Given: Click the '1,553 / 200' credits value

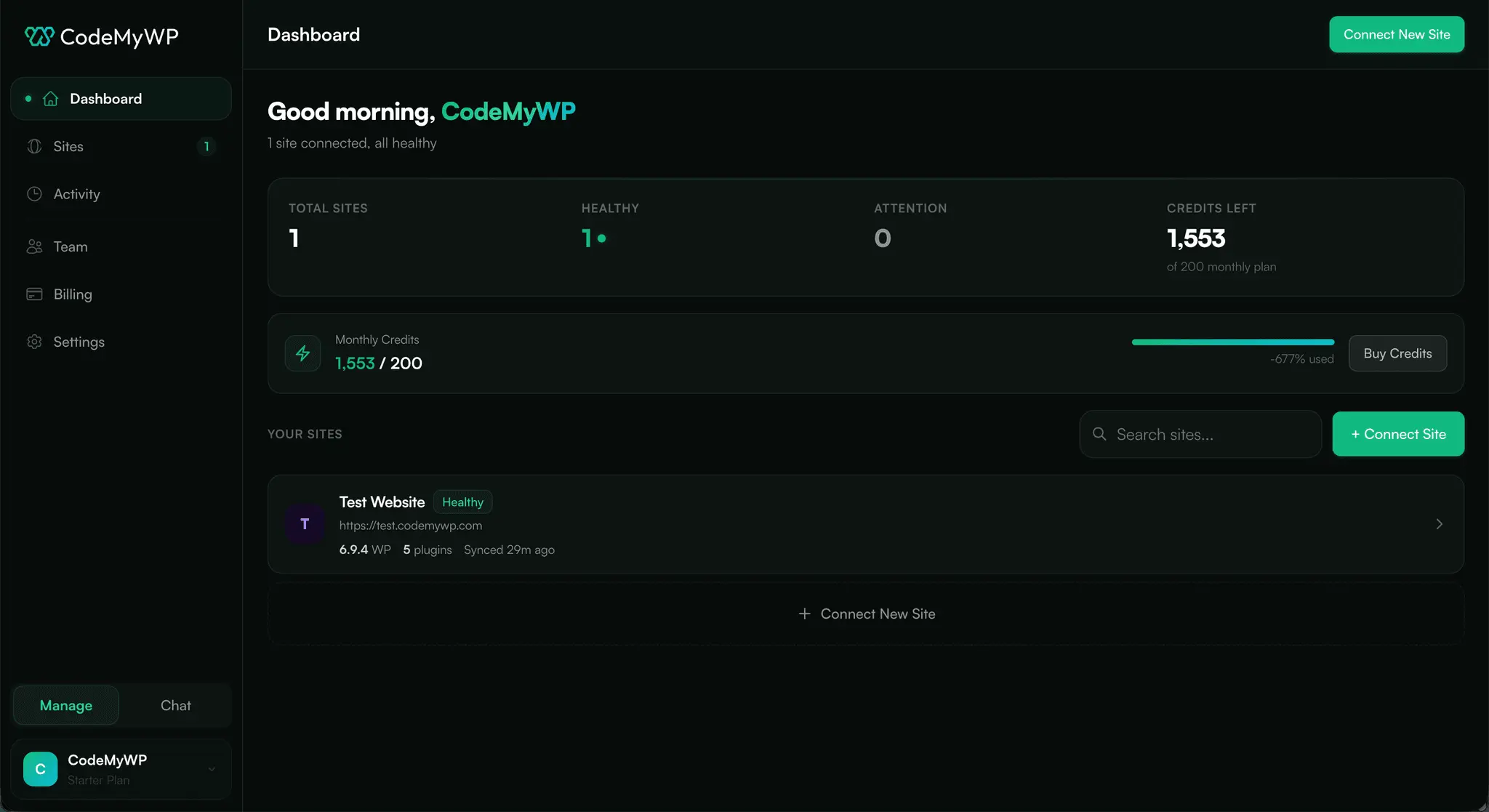Looking at the screenshot, I should click(x=379, y=363).
